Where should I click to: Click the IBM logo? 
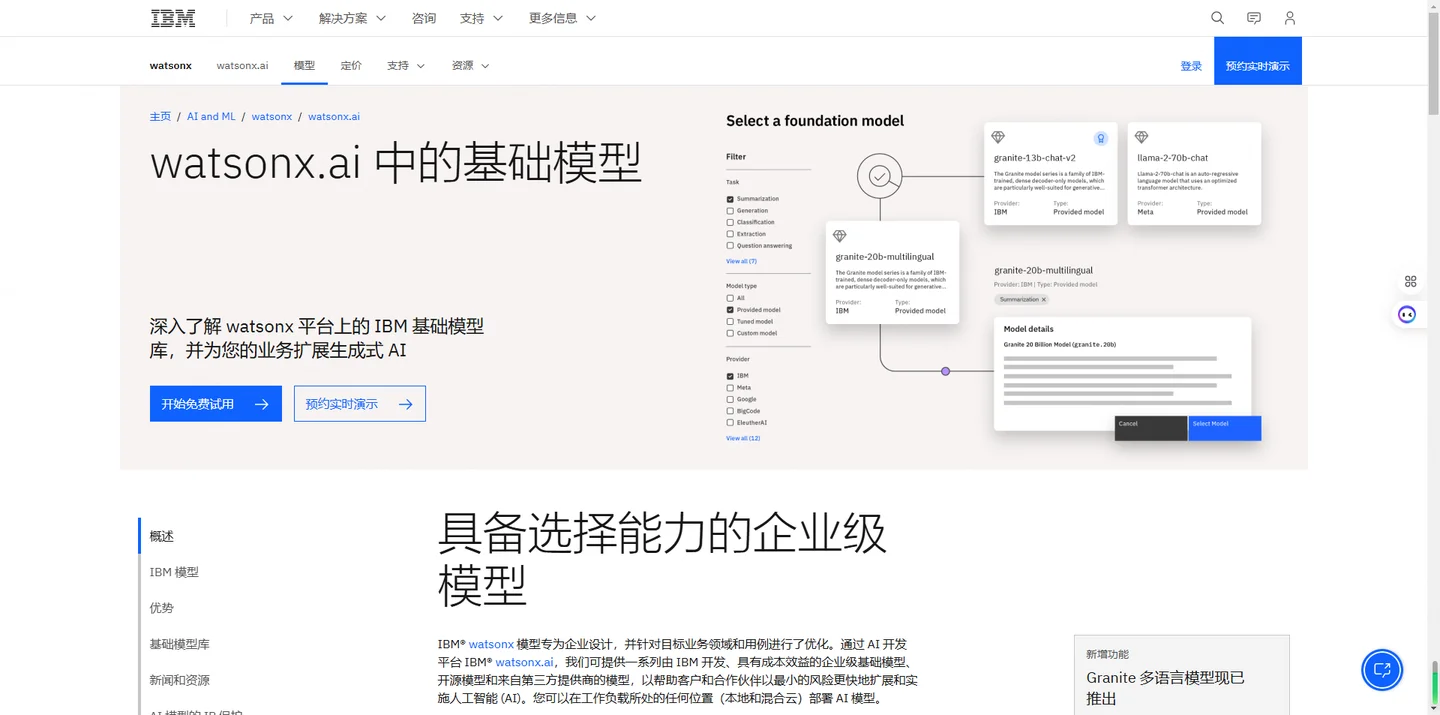tap(173, 18)
